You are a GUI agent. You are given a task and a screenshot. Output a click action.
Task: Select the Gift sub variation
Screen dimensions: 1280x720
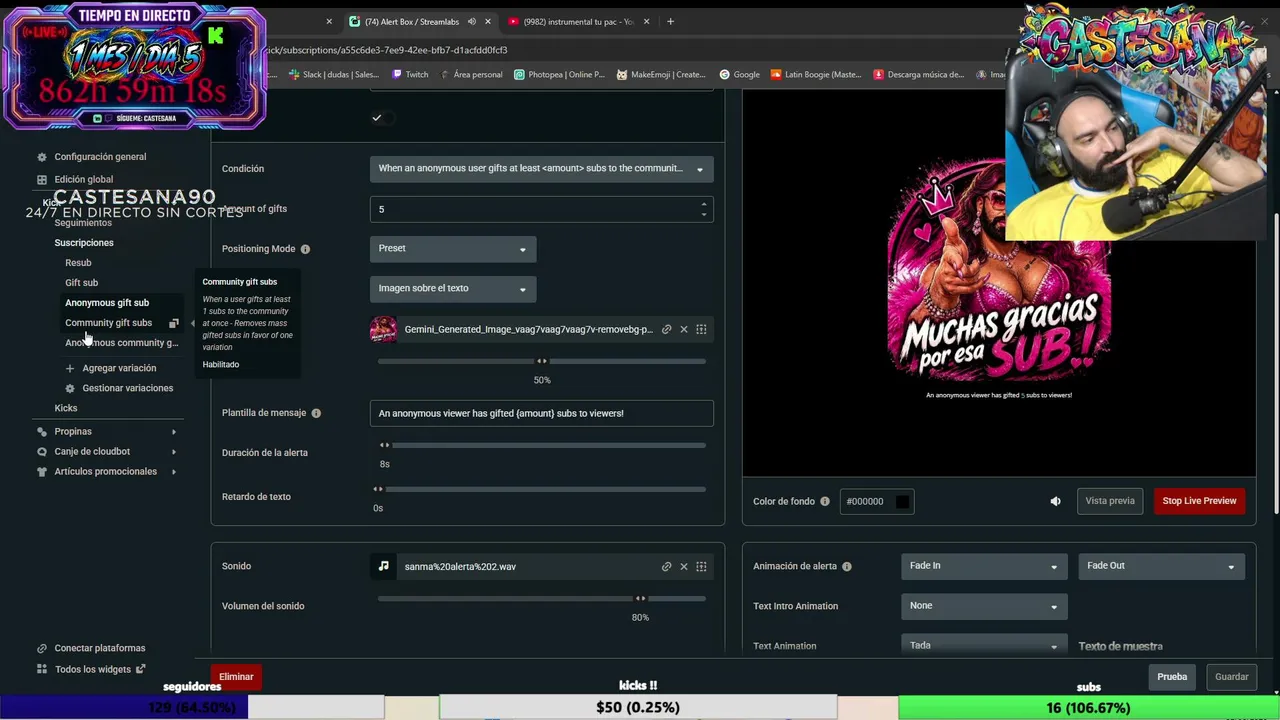pyautogui.click(x=81, y=283)
